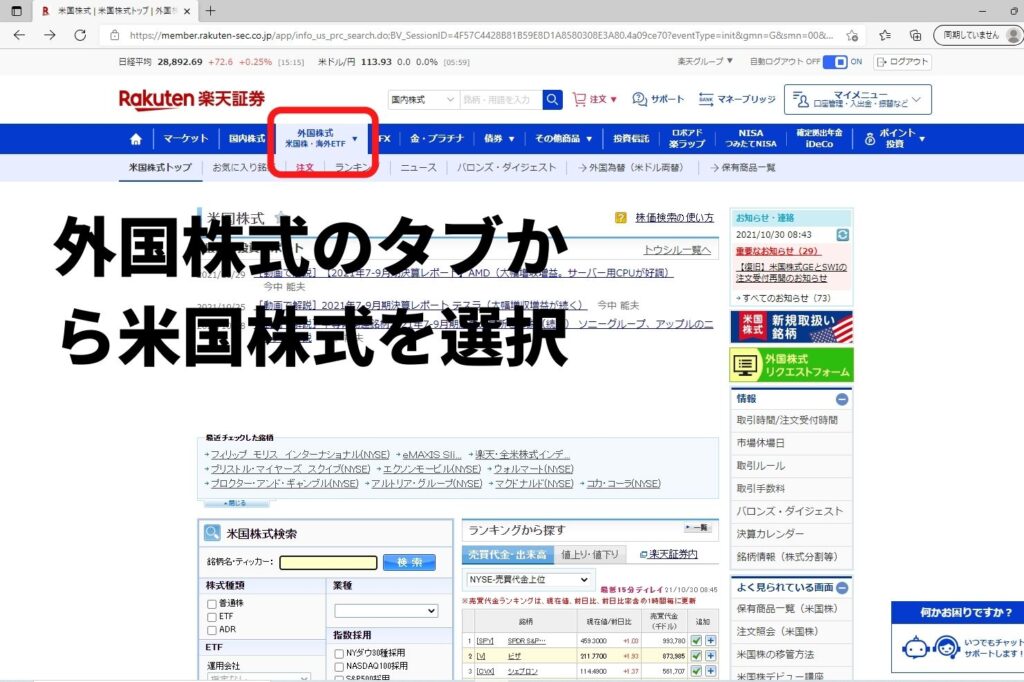This screenshot has width=1024, height=682.
Task: Open the 外国為替（米ドル両替） link
Action: [631, 168]
